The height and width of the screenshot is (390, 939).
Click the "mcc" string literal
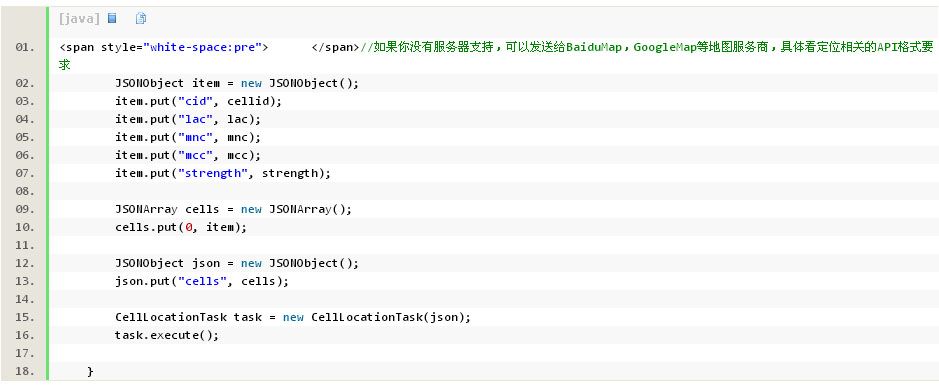(x=195, y=155)
